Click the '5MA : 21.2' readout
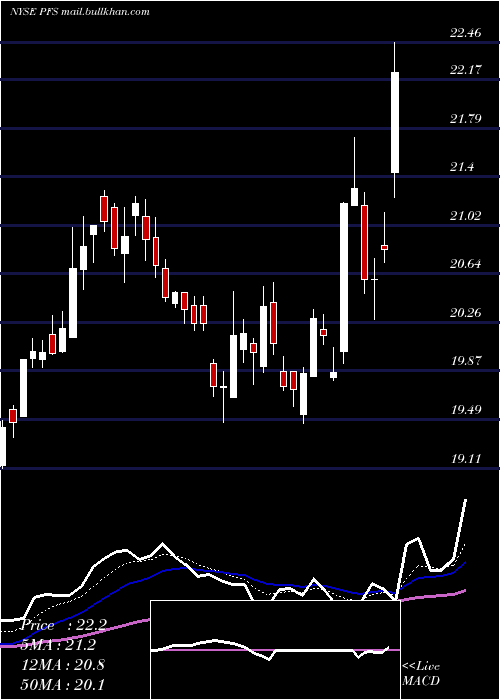Screen dimensions: 500x700 58,645
